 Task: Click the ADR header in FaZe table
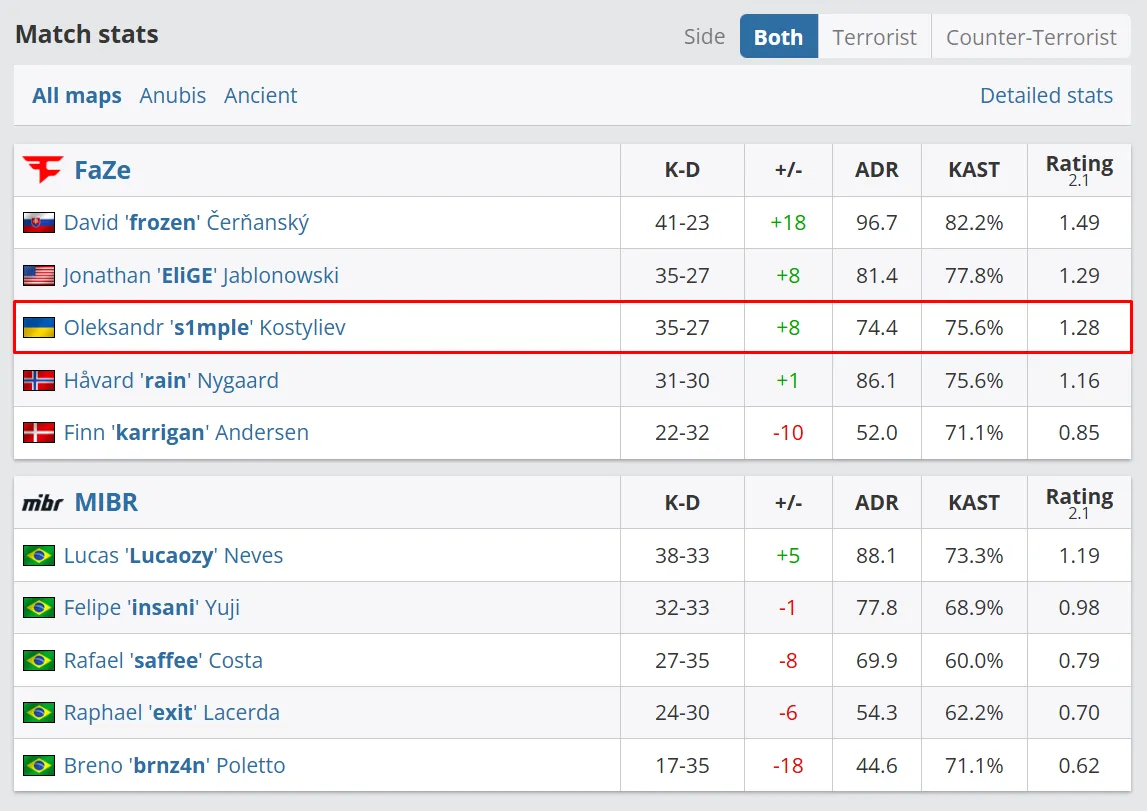[x=876, y=170]
